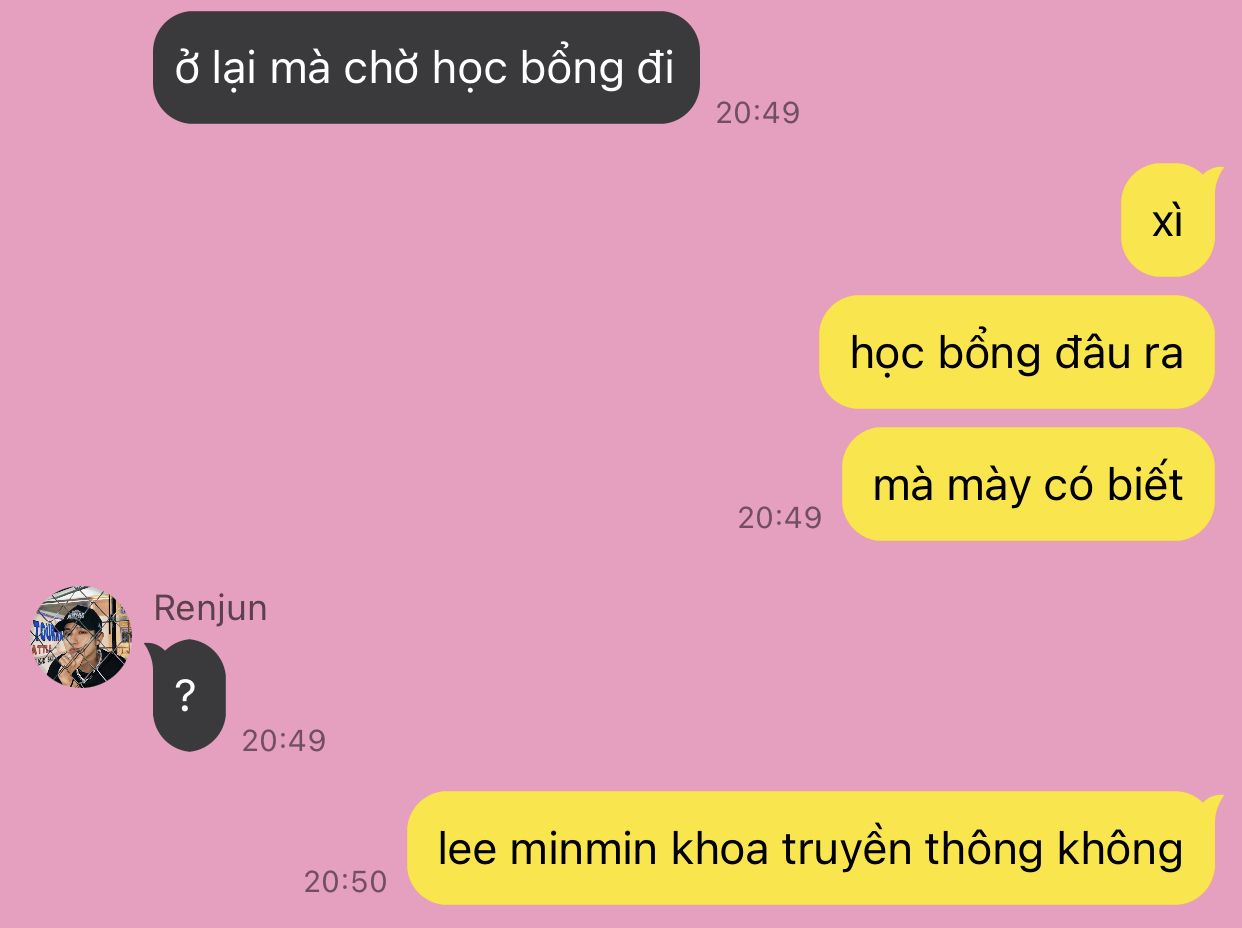The height and width of the screenshot is (928, 1242).
Task: Select the dark "?" message bubble
Action: (x=187, y=696)
